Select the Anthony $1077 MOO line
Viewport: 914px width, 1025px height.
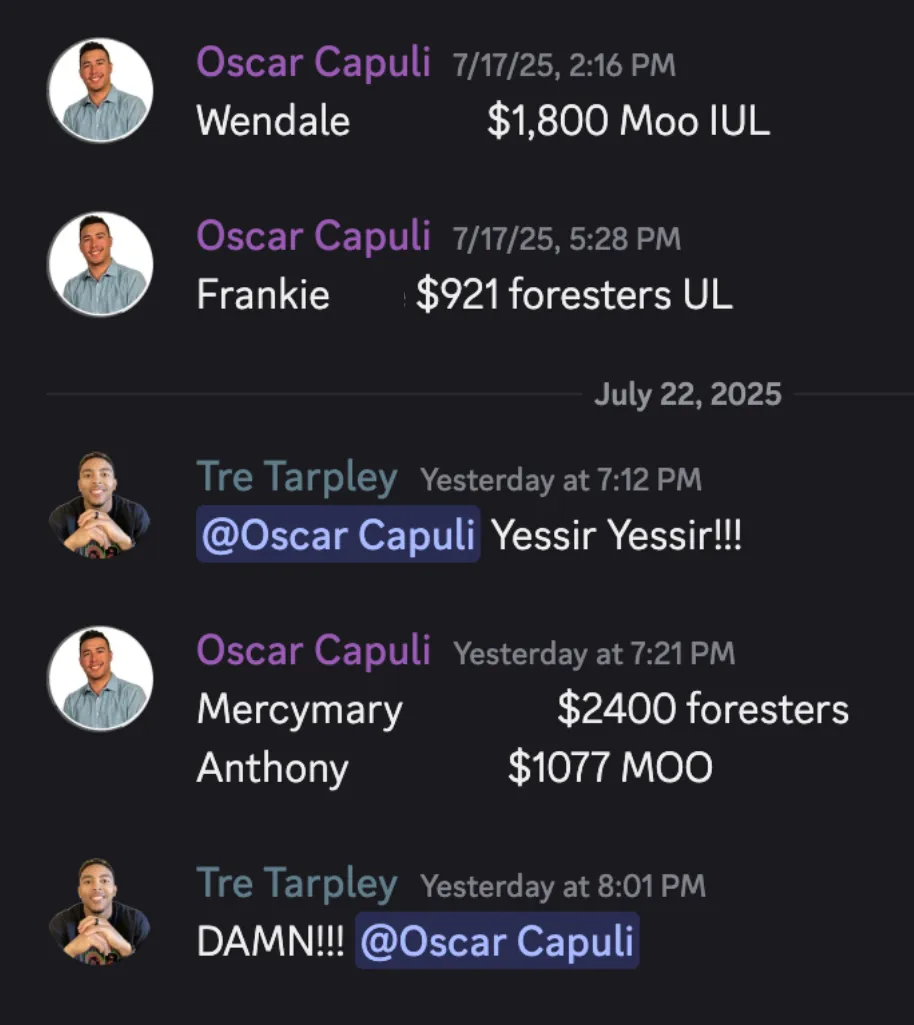click(454, 767)
